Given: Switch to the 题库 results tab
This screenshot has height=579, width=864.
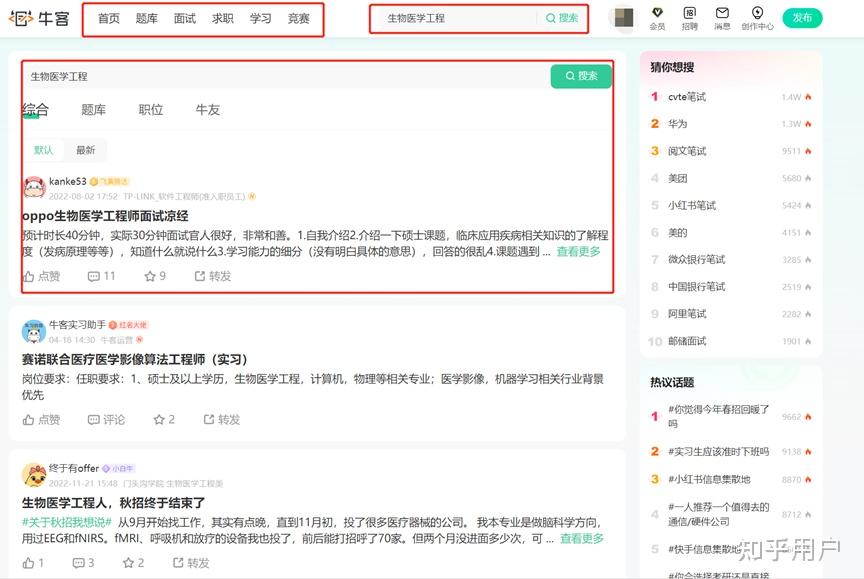Looking at the screenshot, I should pos(94,110).
